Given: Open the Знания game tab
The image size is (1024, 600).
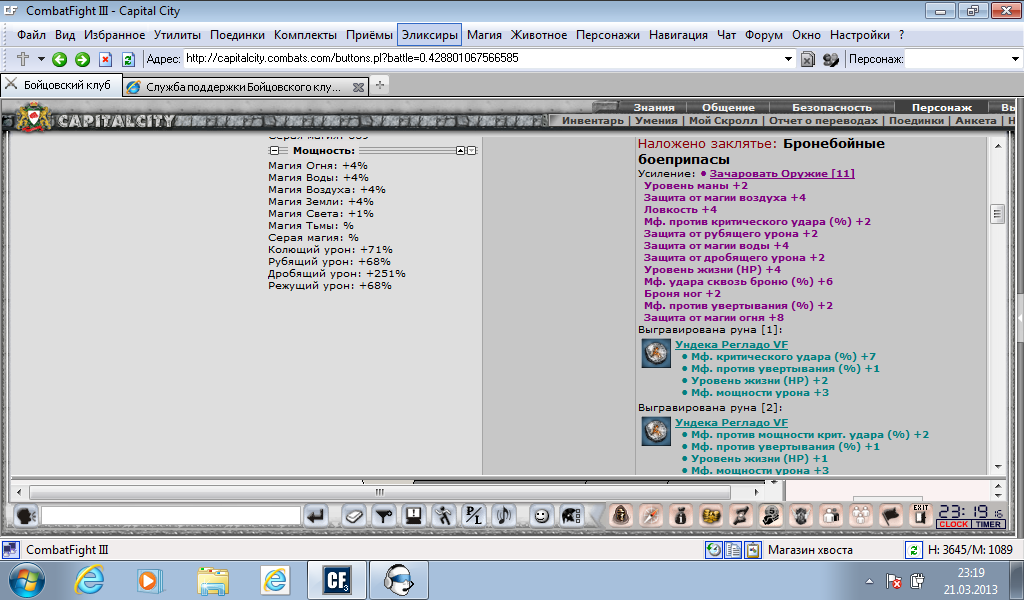Looking at the screenshot, I should 654,107.
